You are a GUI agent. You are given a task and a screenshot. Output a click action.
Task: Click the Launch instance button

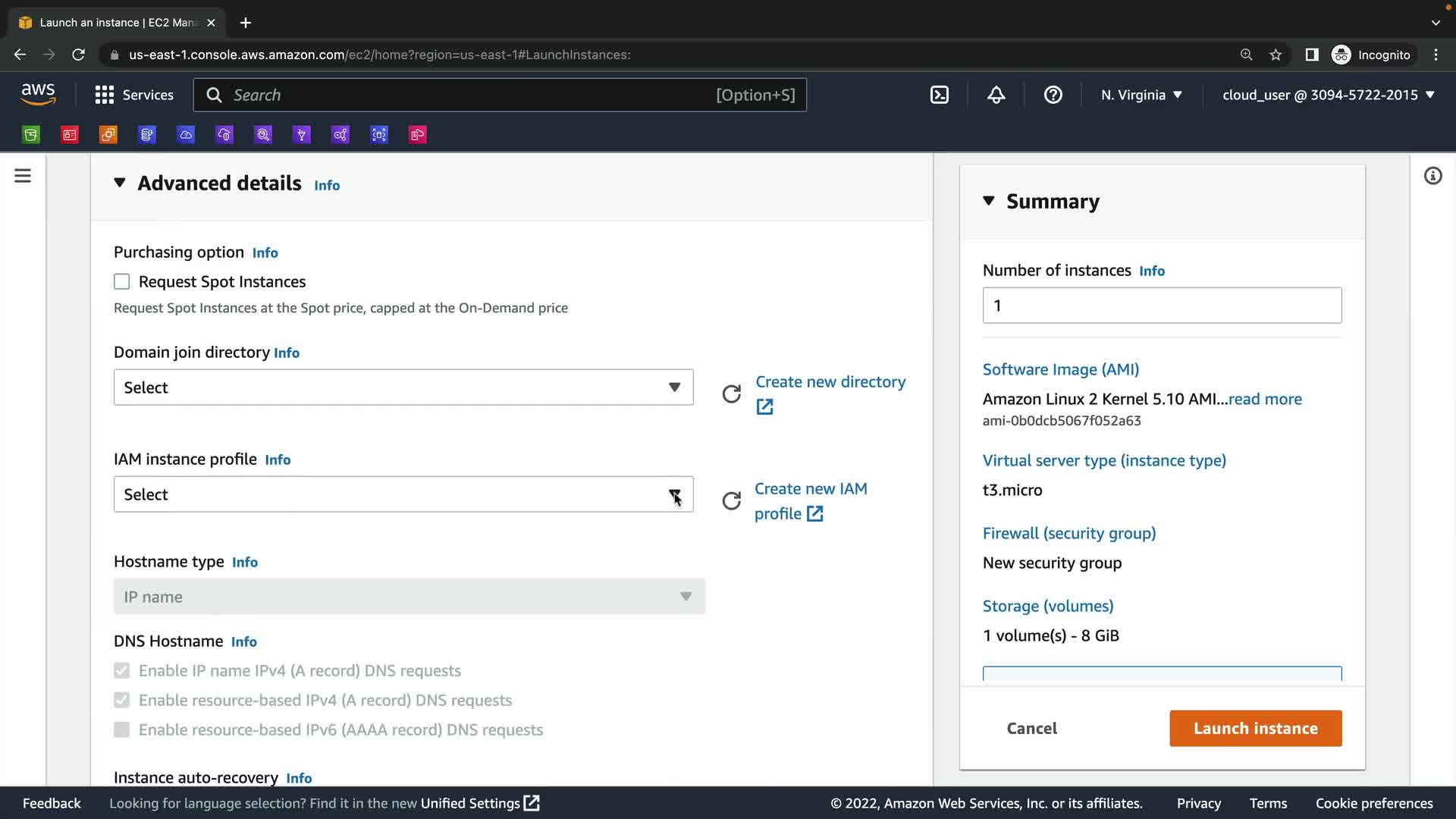pyautogui.click(x=1255, y=728)
